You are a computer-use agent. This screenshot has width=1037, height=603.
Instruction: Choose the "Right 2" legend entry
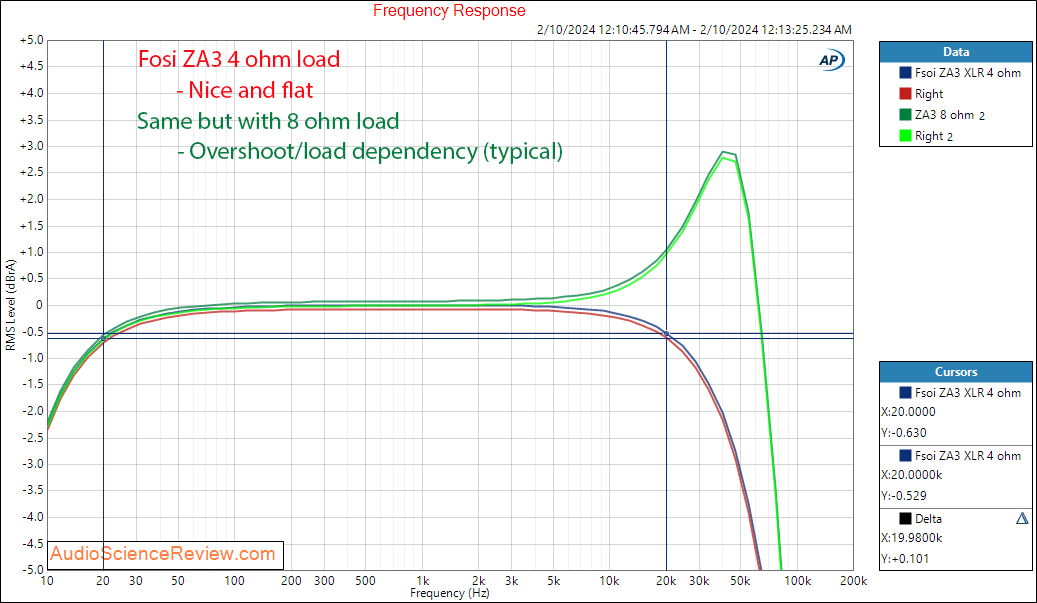pyautogui.click(x=934, y=136)
